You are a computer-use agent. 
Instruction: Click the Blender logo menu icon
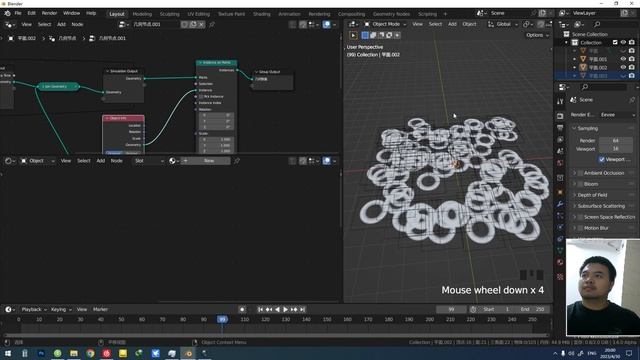click(7, 13)
